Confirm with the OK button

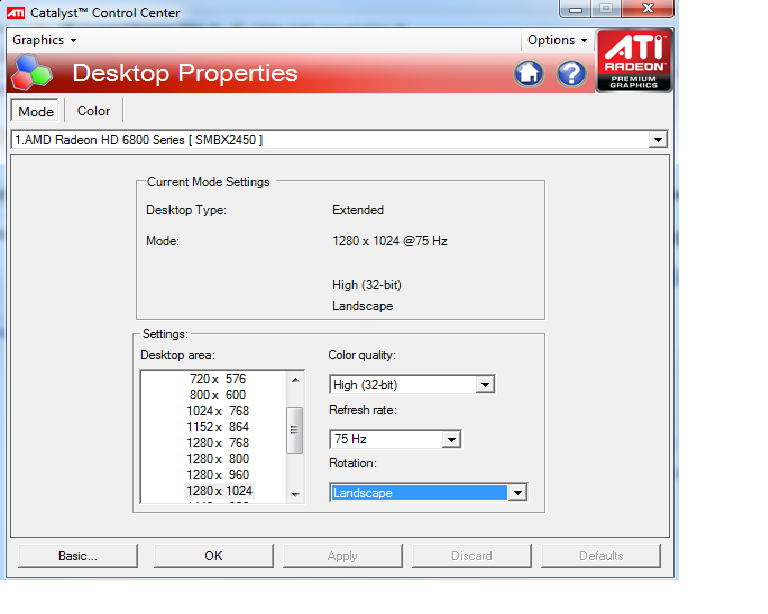pos(214,556)
